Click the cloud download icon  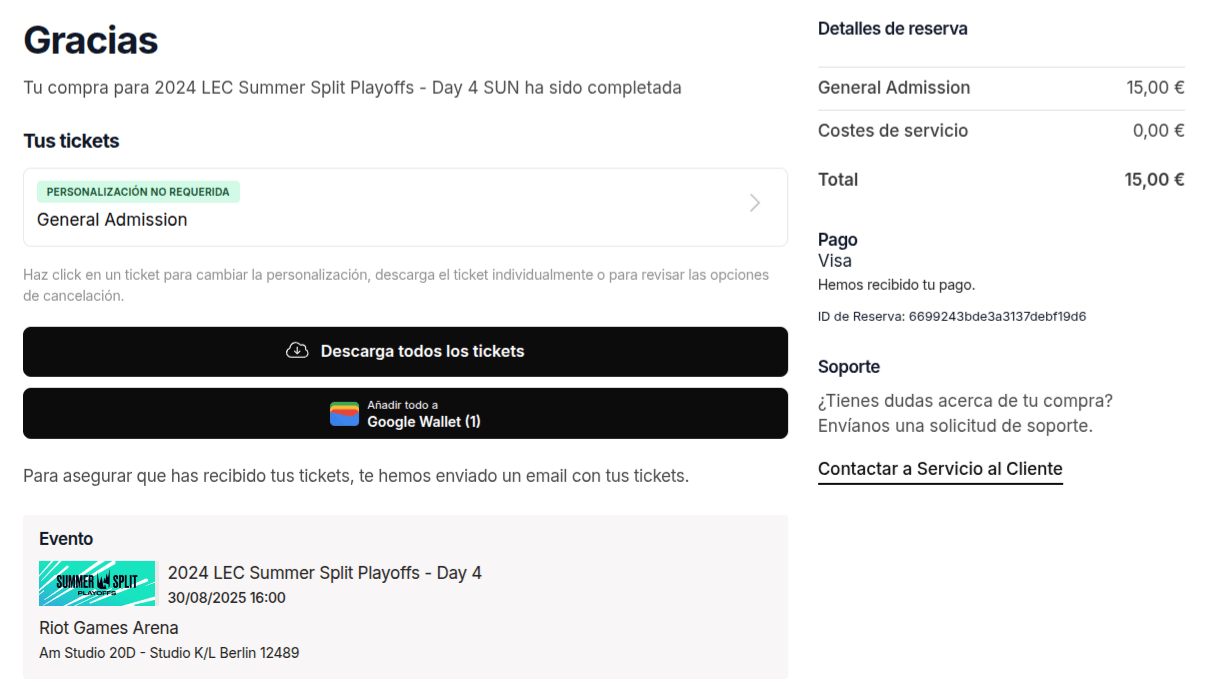click(x=297, y=351)
